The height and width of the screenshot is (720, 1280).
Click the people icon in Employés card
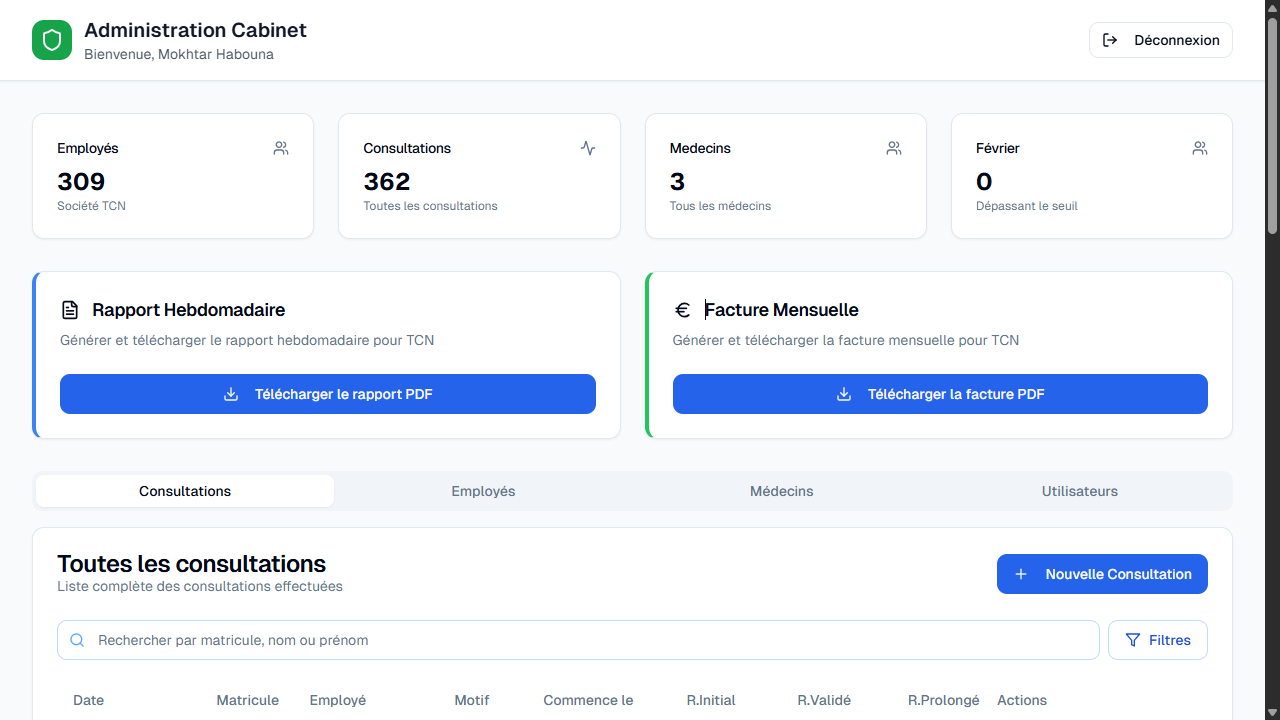[281, 148]
